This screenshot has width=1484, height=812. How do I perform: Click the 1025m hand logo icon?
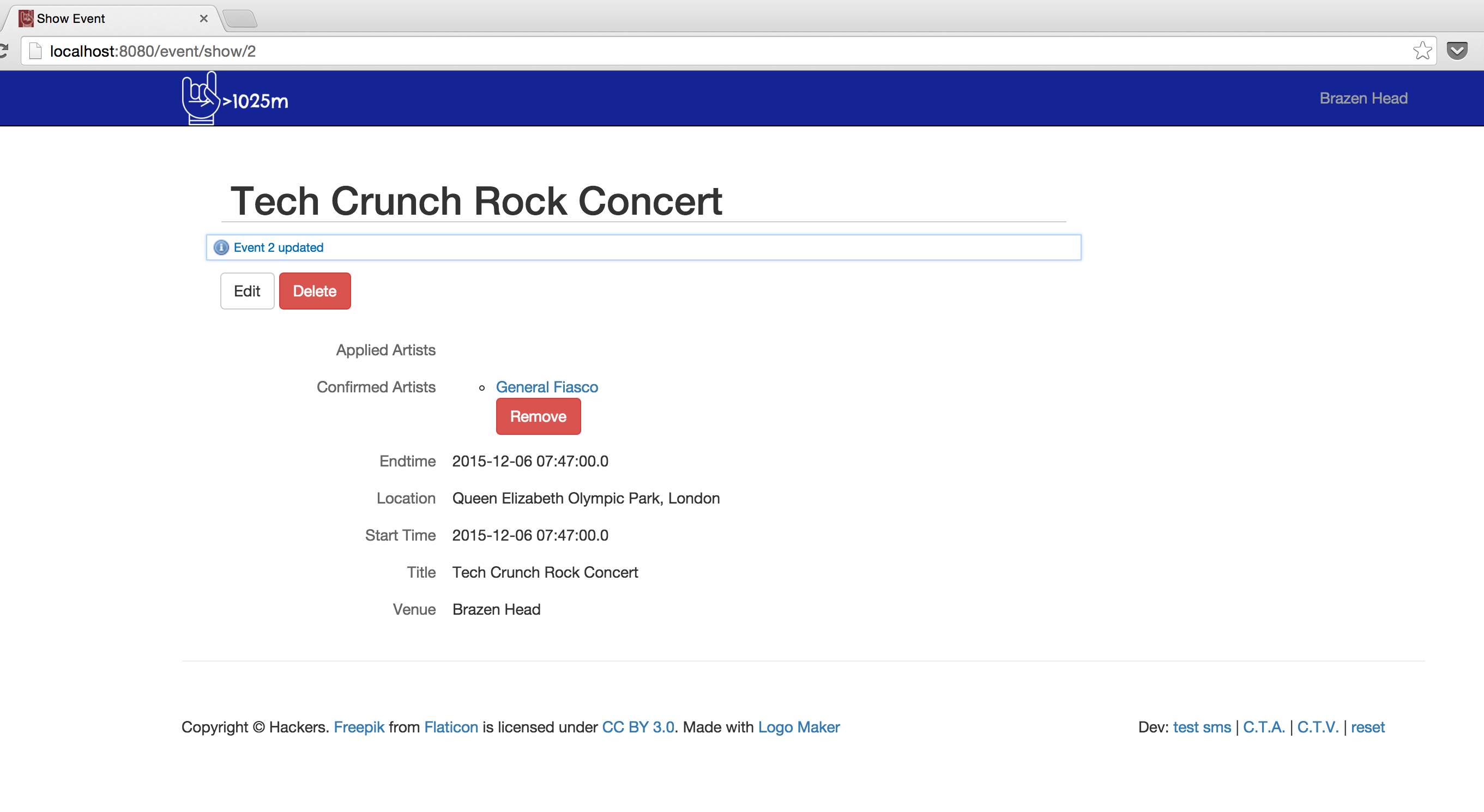tap(200, 98)
